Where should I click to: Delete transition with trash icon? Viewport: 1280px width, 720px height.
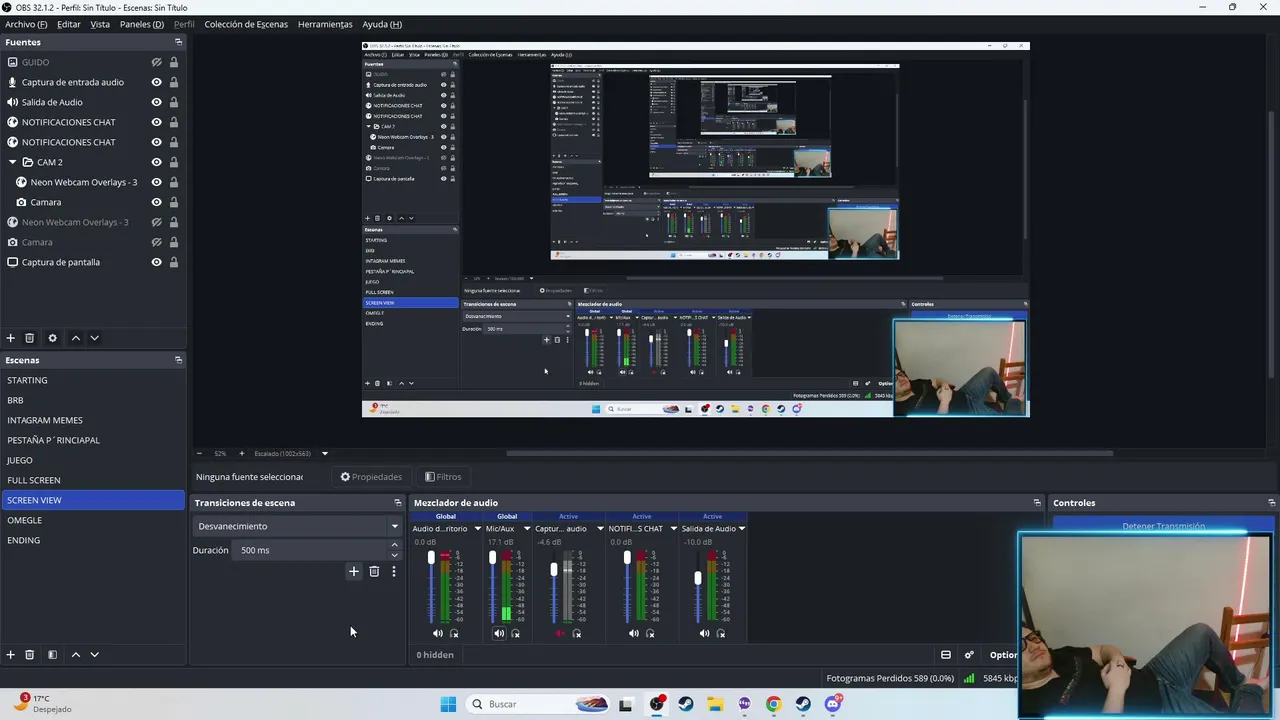(374, 571)
